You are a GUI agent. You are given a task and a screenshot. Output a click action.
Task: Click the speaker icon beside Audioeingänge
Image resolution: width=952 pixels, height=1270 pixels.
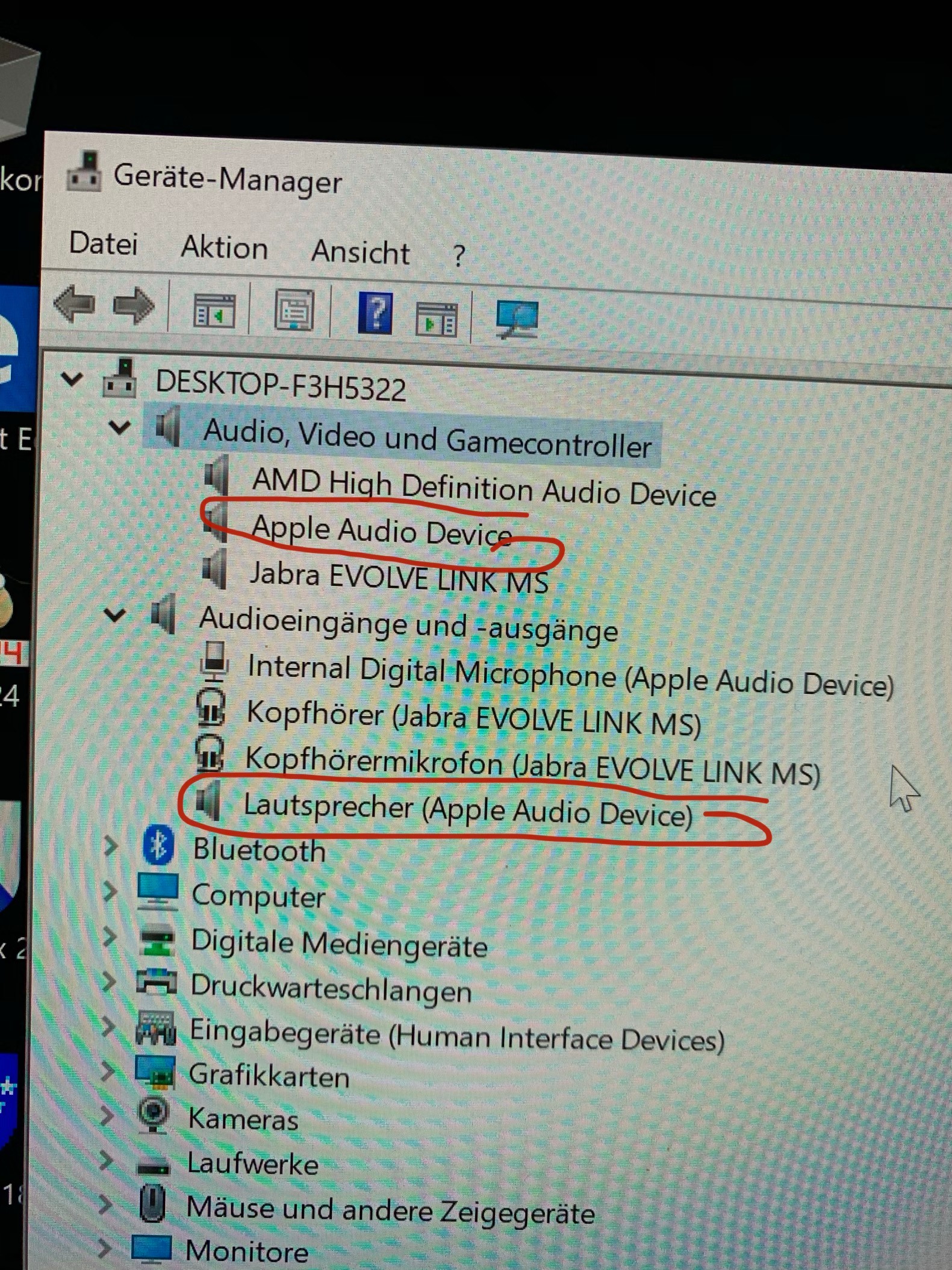tap(163, 614)
